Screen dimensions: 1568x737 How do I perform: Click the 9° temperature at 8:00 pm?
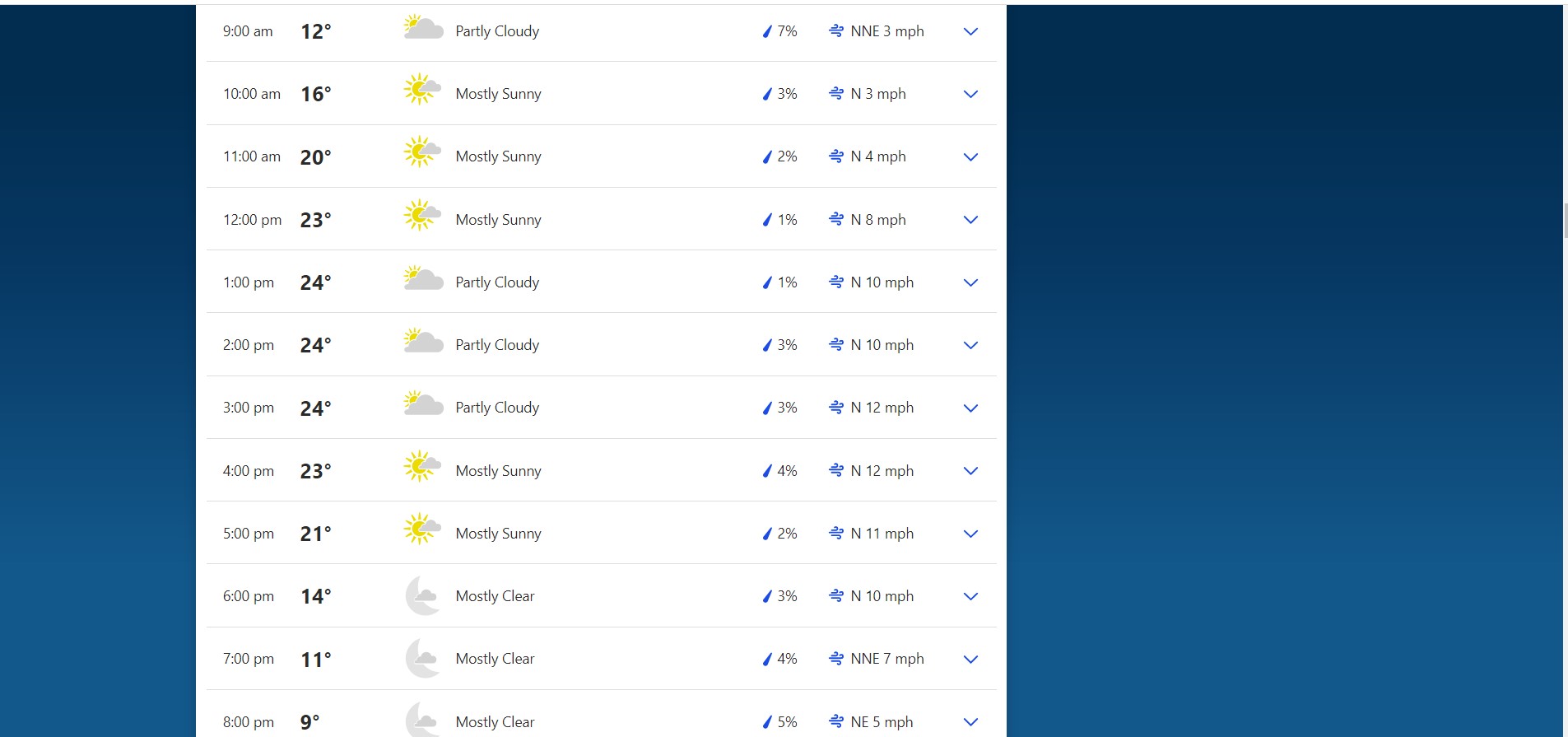coord(310,722)
